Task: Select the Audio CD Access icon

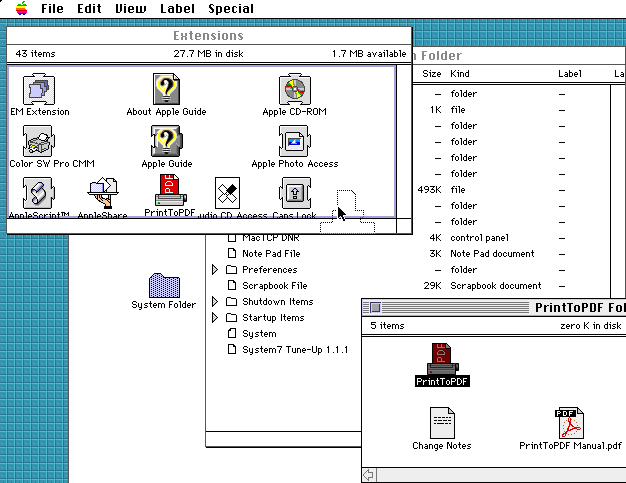Action: coord(227,193)
